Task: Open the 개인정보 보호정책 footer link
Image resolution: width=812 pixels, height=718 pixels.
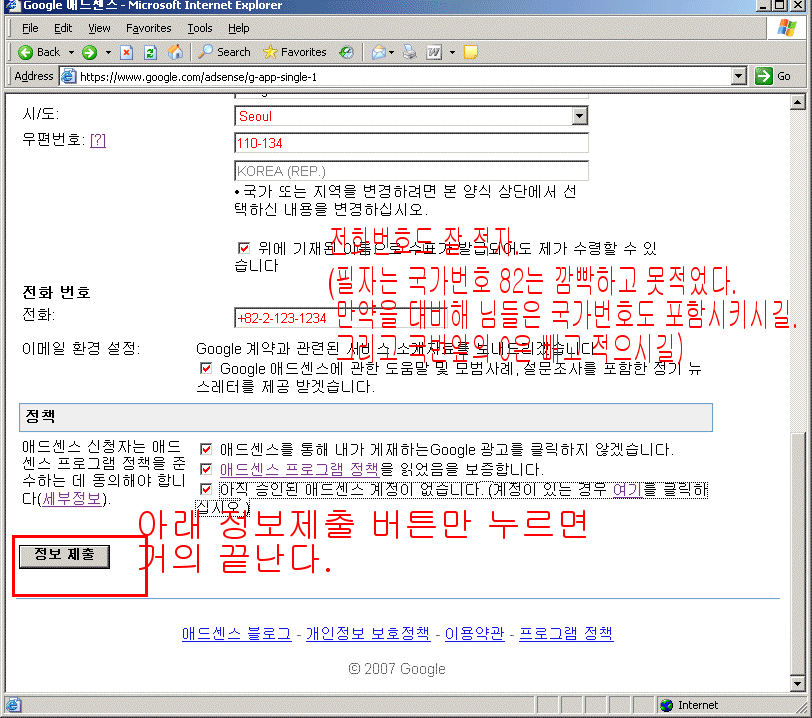Action: coord(368,634)
